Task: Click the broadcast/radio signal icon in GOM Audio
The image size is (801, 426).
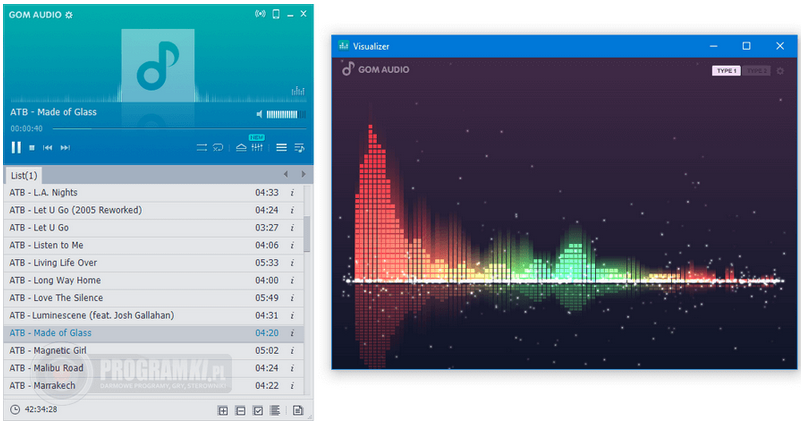Action: click(x=260, y=14)
